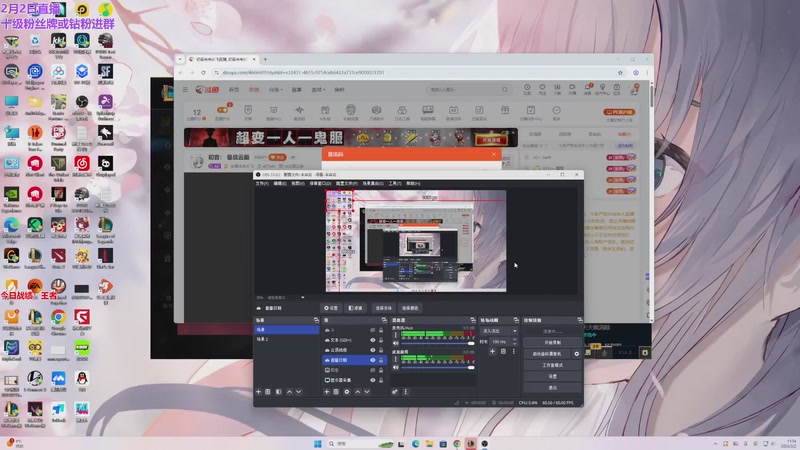Open OBS 文件 menu
Screen dimensions: 800x450
pyautogui.click(x=262, y=183)
